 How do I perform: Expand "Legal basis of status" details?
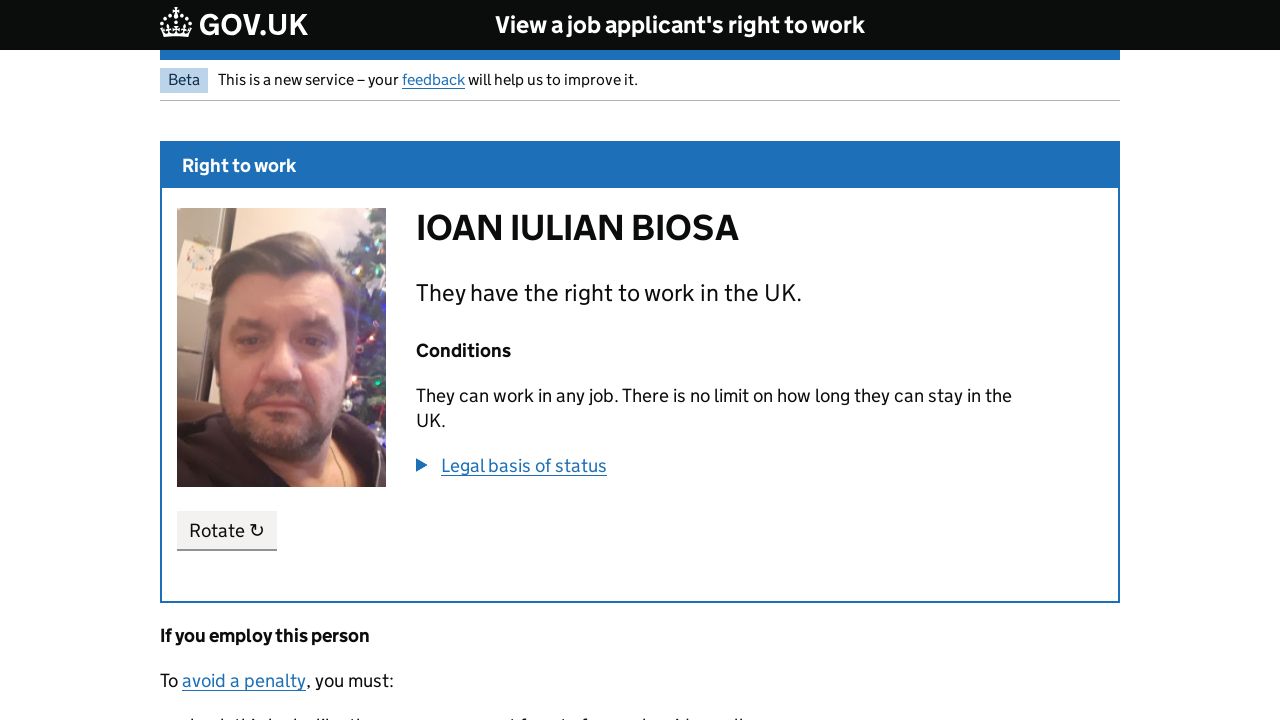(523, 466)
